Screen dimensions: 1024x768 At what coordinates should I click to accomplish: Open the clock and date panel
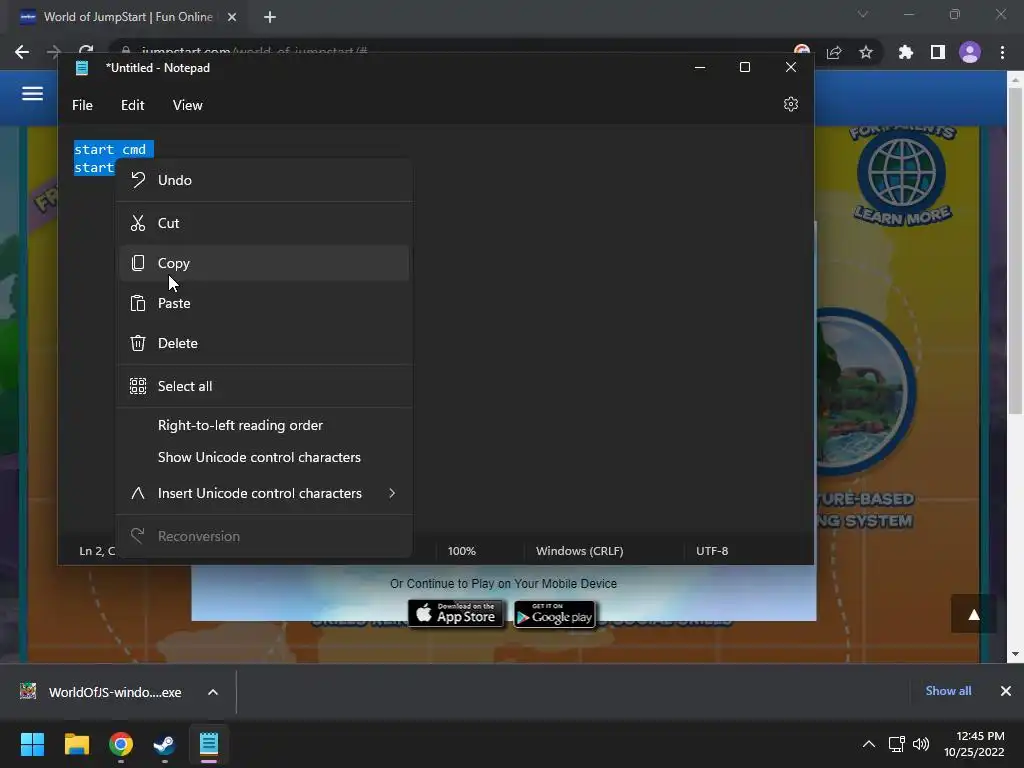[974, 744]
